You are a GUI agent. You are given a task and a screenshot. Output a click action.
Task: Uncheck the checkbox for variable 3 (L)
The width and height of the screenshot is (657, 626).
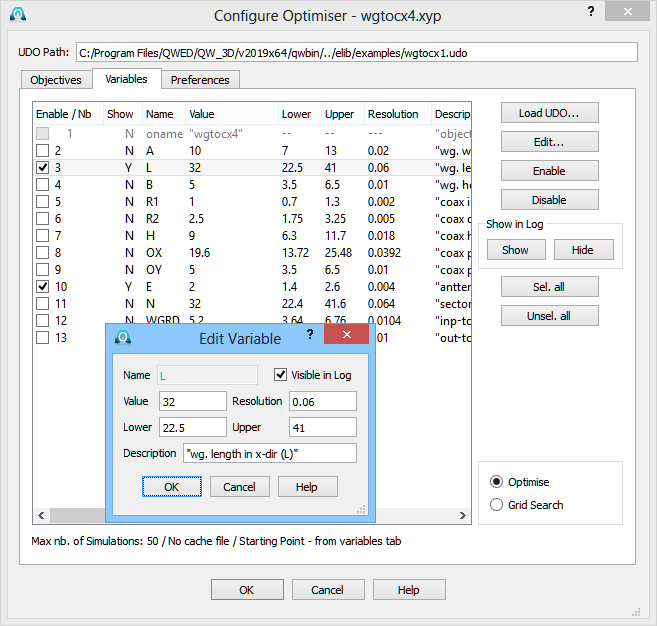[42, 168]
